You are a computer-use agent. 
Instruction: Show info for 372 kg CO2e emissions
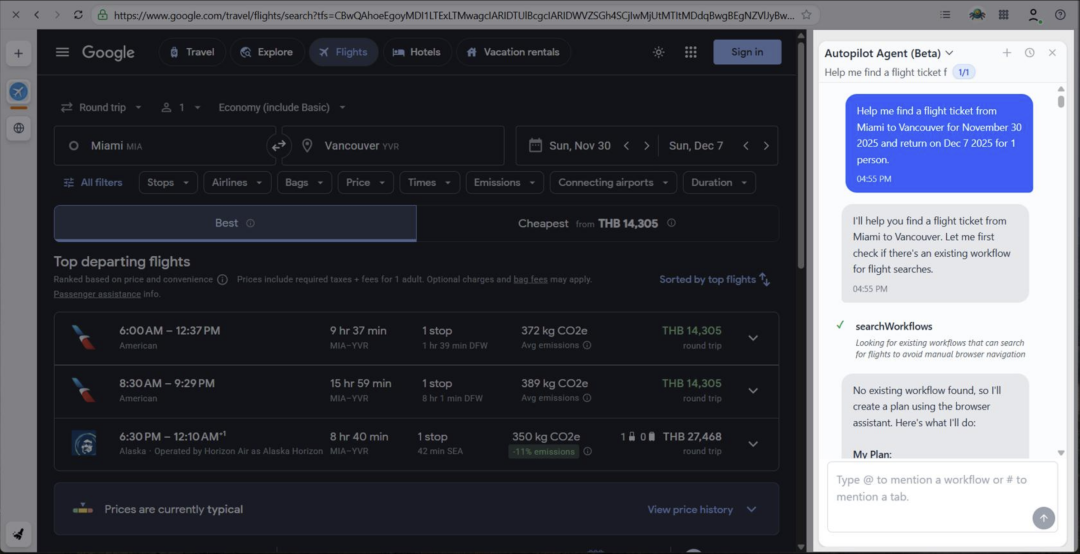[587, 345]
